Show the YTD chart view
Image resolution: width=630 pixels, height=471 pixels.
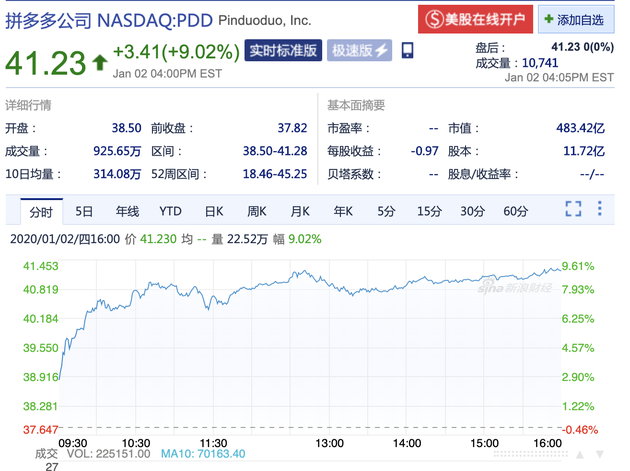tap(171, 211)
